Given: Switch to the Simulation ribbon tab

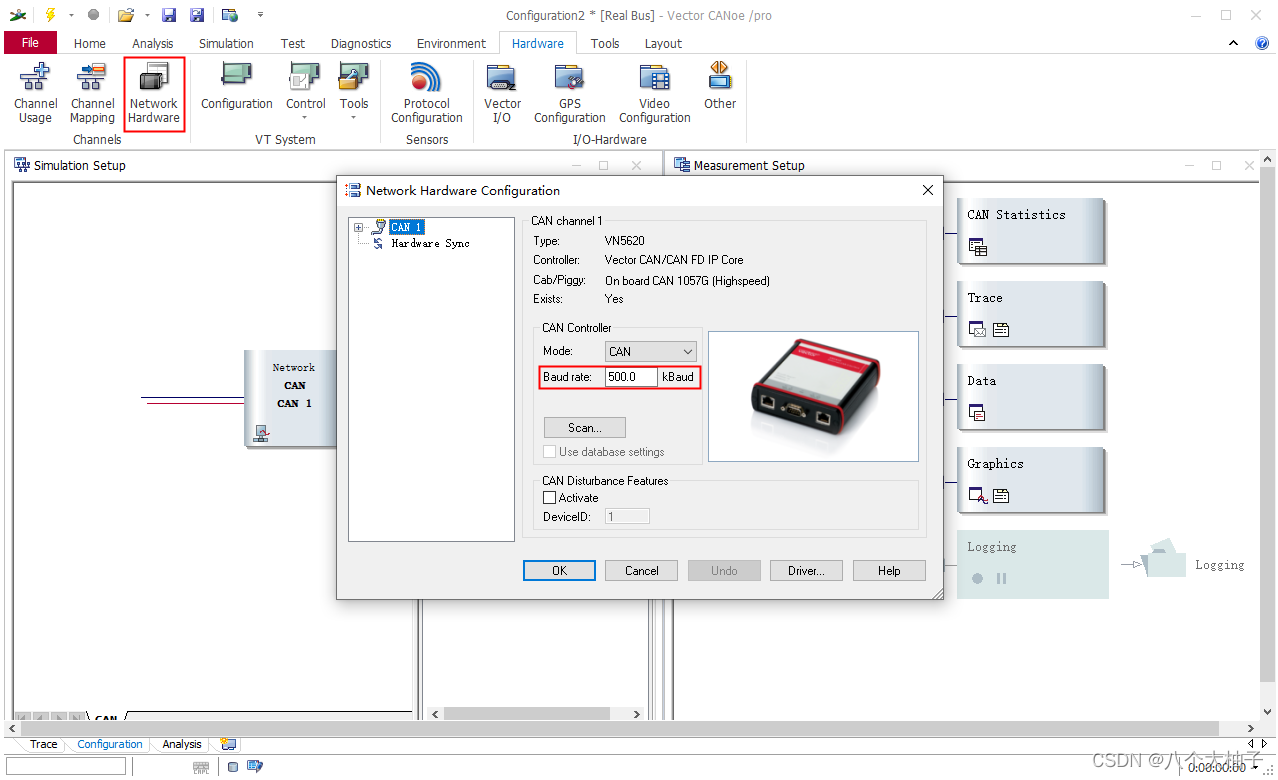Looking at the screenshot, I should click(226, 43).
